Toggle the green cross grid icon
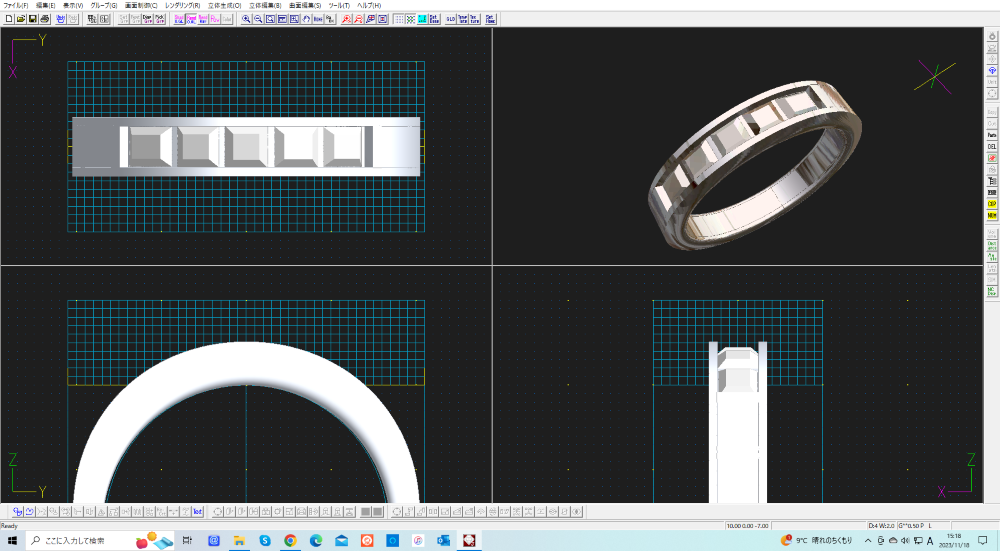Viewport: 1000px width, 551px height. [410, 19]
